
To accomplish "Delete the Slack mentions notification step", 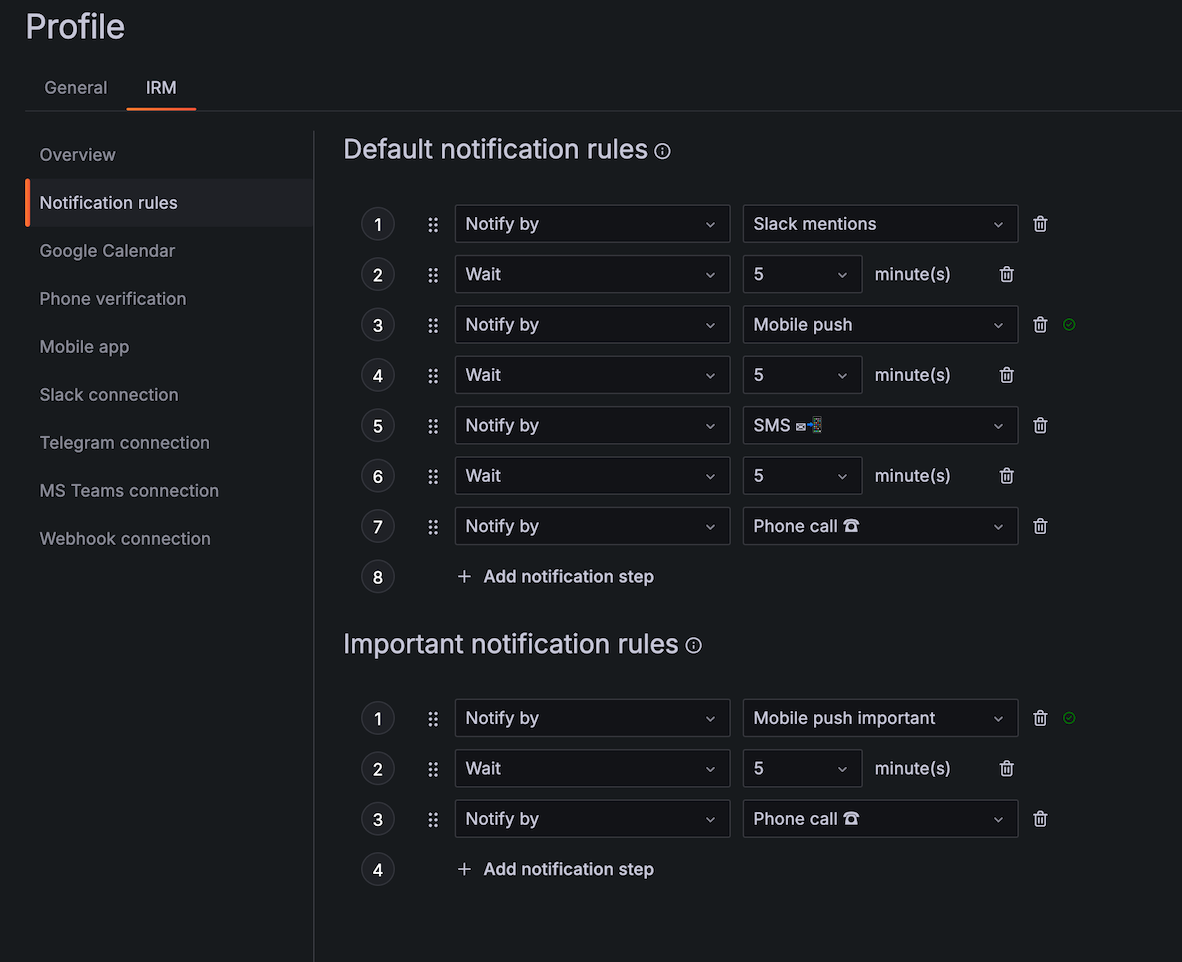I will (x=1039, y=224).
